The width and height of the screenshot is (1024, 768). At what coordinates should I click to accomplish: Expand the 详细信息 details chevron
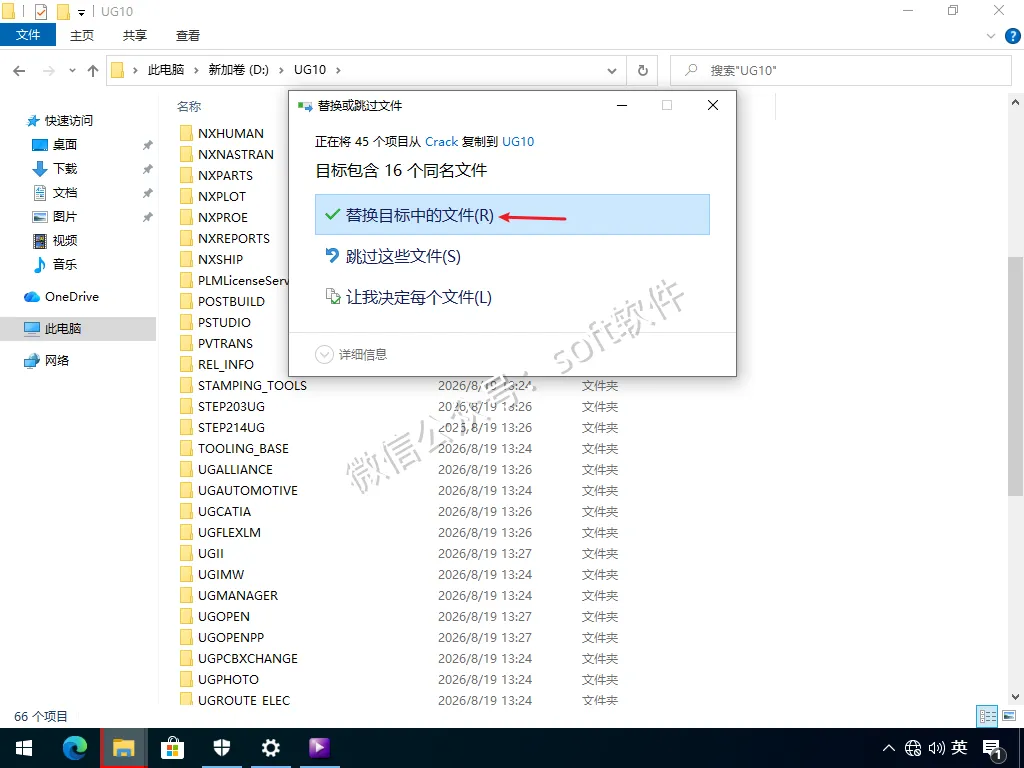point(324,355)
